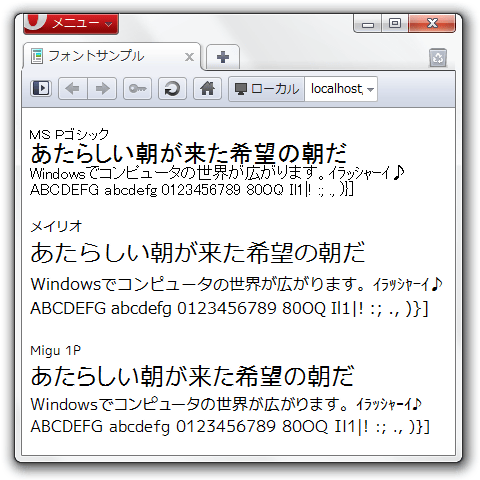Click the MS Pゴシック label
Screen dimensions: 480x480
pos(69,134)
